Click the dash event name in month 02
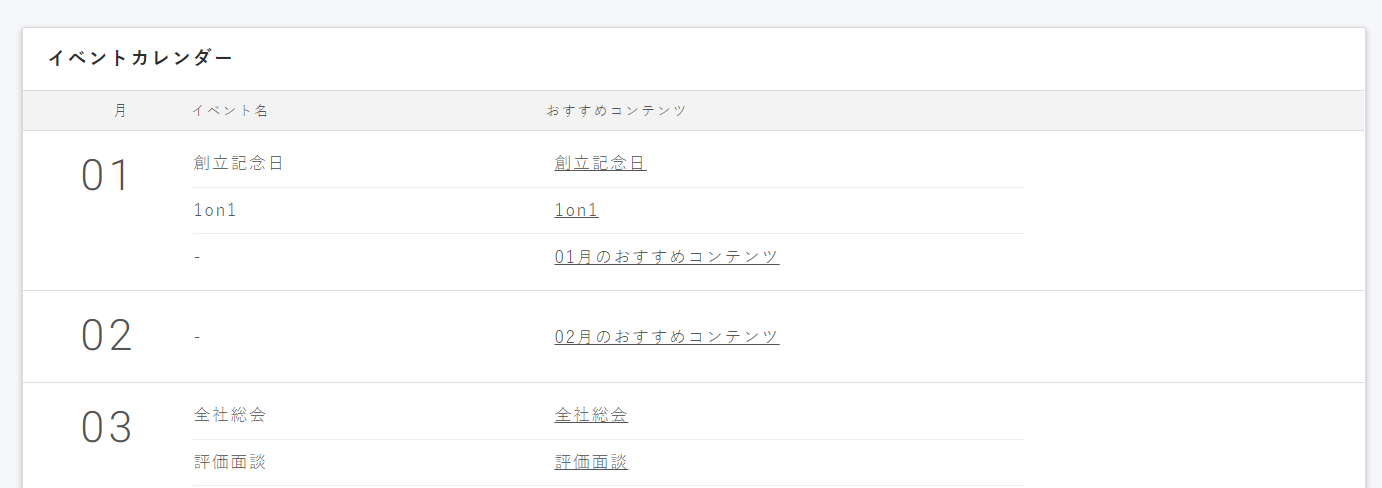1382x488 pixels. 197,337
